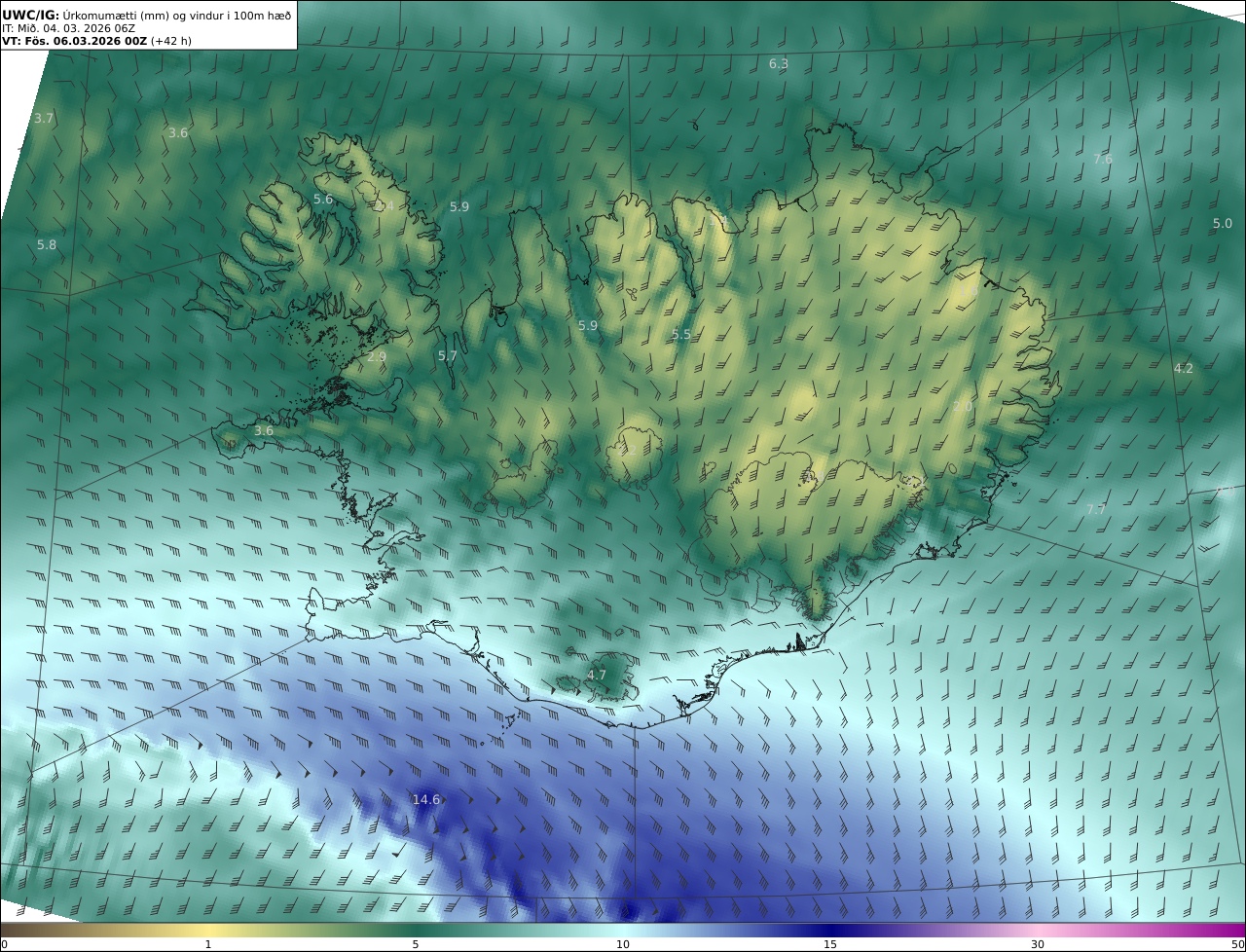Click the colorbar tick label 10

[623, 944]
